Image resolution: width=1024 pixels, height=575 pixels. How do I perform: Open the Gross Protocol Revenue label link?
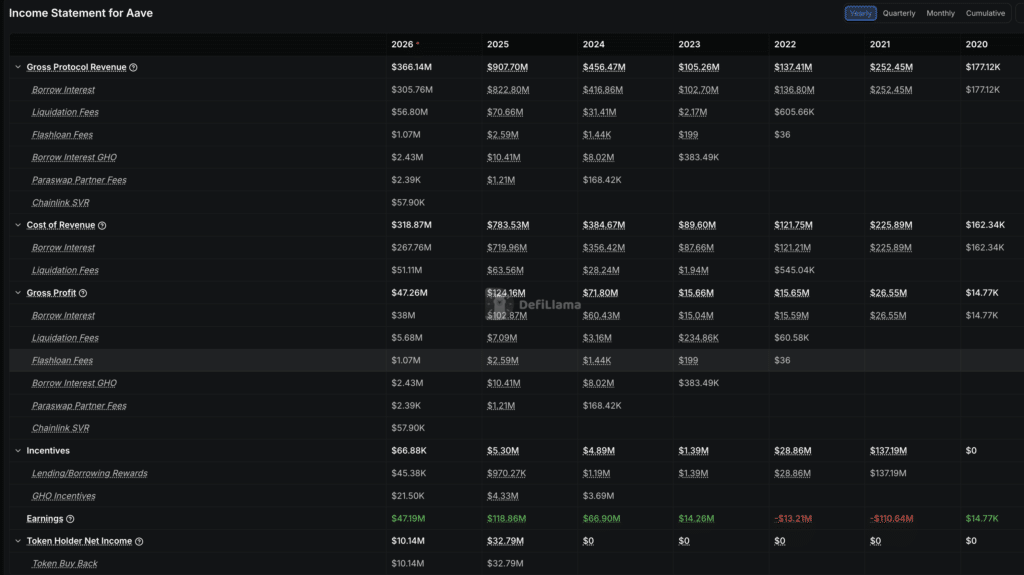pos(76,67)
